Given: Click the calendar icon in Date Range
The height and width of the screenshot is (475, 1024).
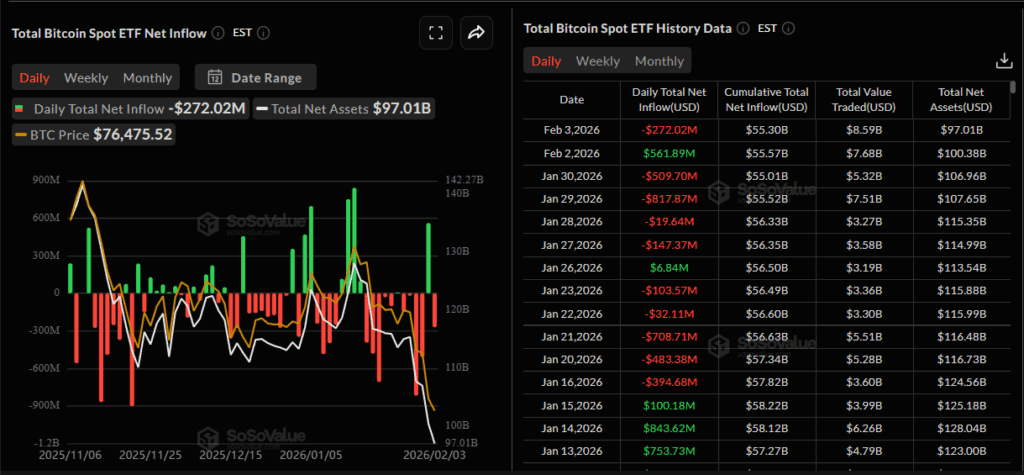Looking at the screenshot, I should [x=214, y=77].
